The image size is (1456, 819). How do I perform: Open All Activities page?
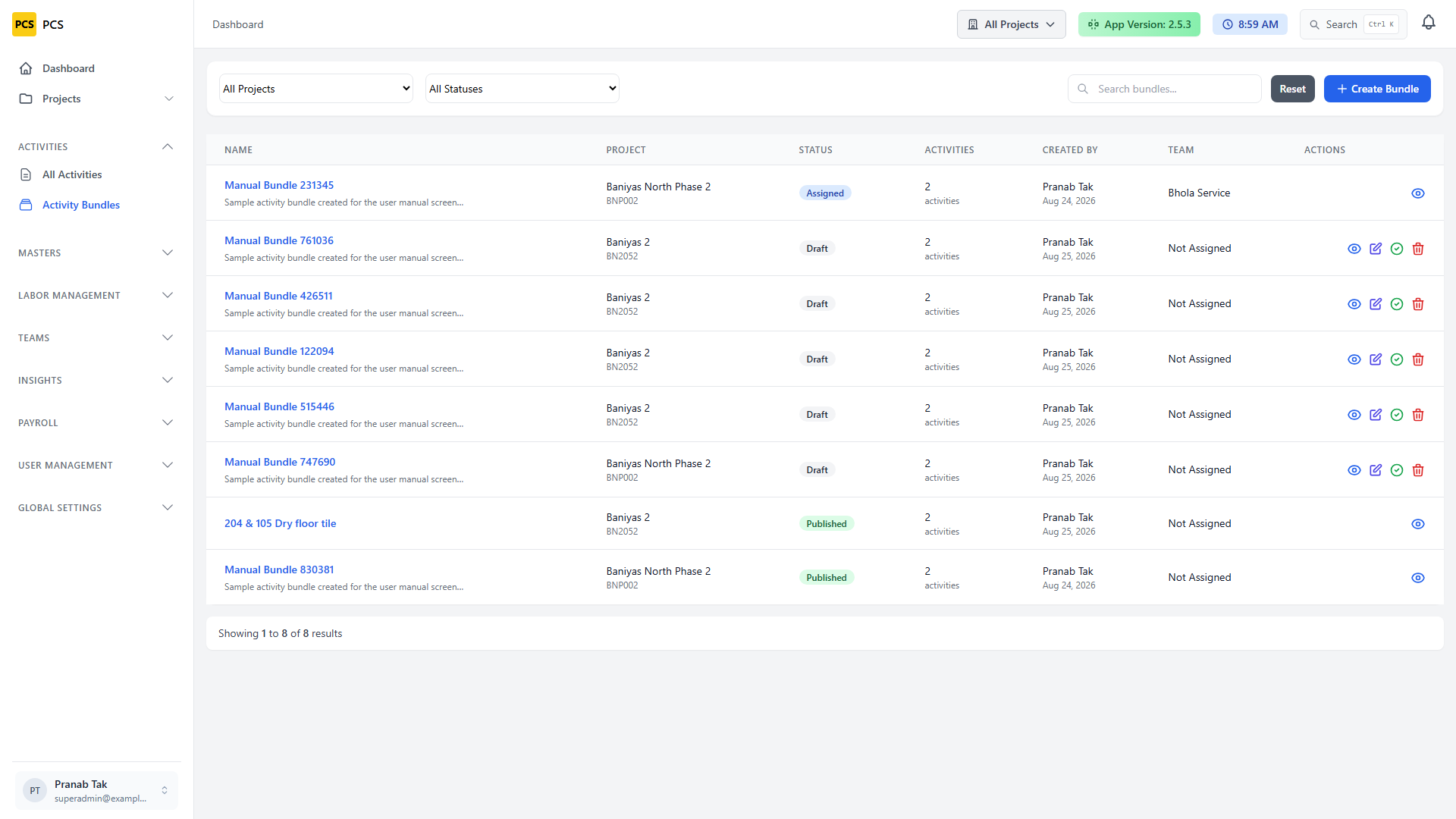(x=97, y=174)
